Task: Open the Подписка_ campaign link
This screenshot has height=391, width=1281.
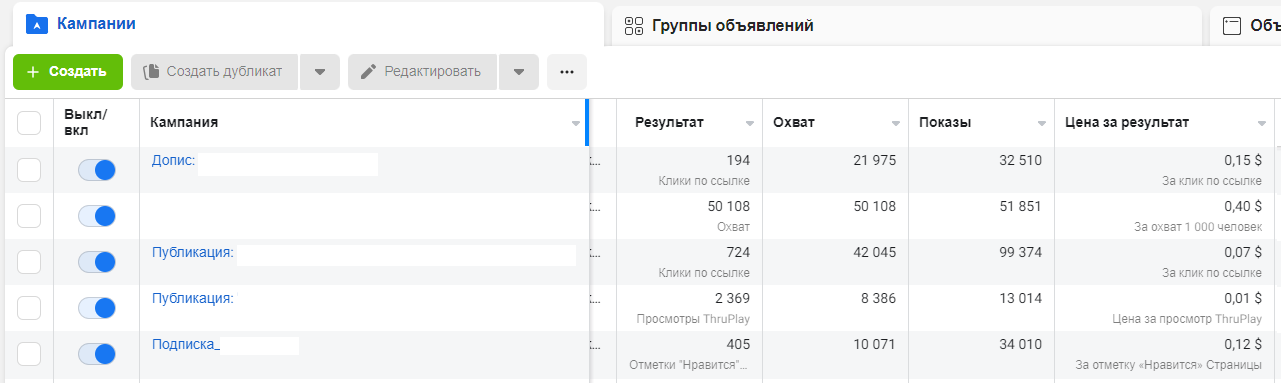Action: point(185,344)
